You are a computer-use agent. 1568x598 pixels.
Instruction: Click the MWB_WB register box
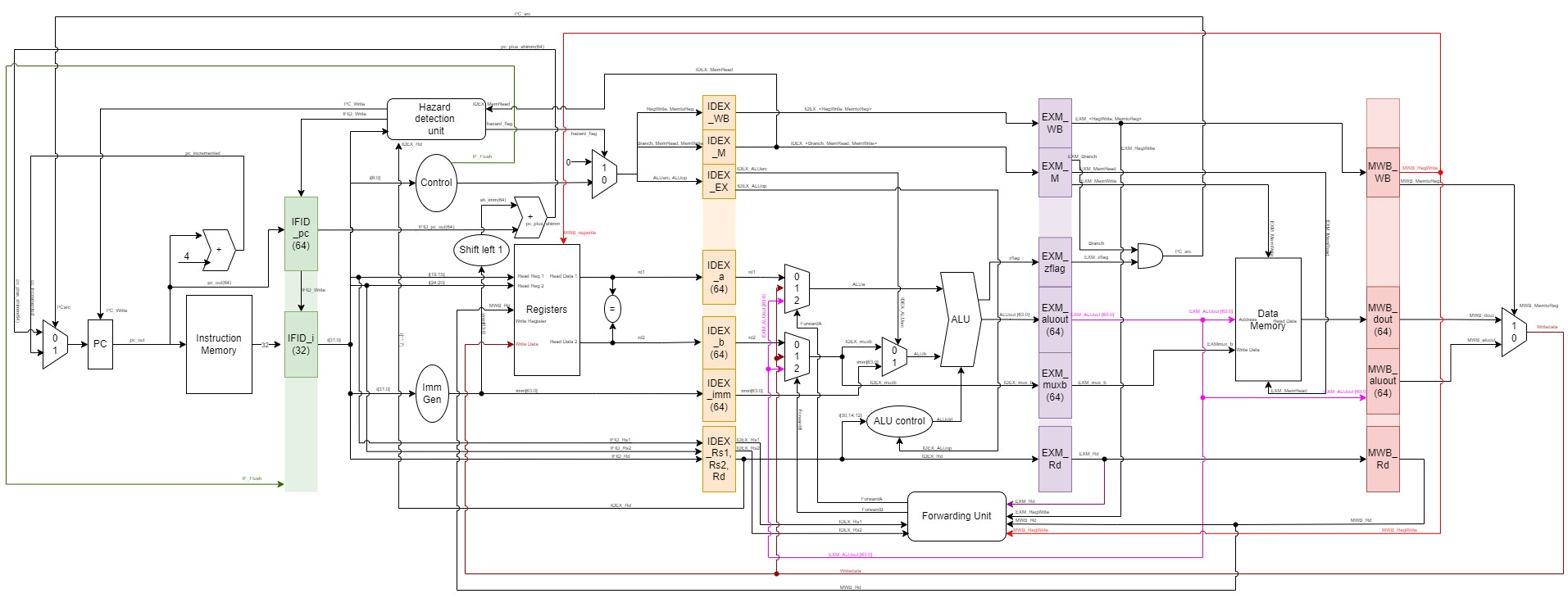click(1383, 172)
